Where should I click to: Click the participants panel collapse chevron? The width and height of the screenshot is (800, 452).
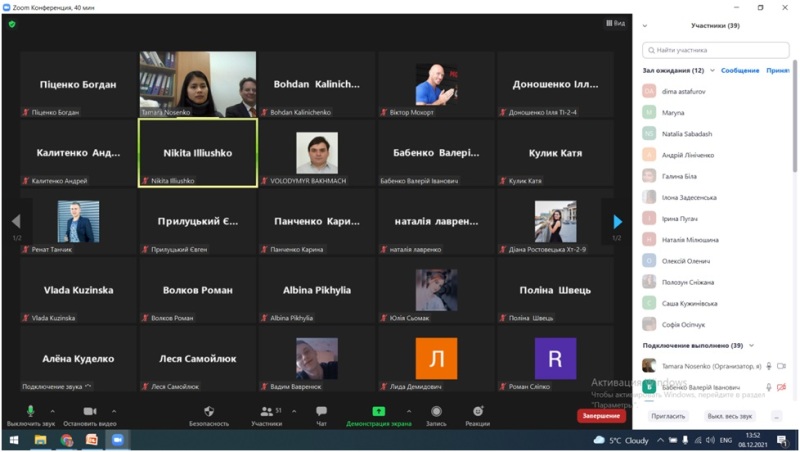[x=645, y=26]
